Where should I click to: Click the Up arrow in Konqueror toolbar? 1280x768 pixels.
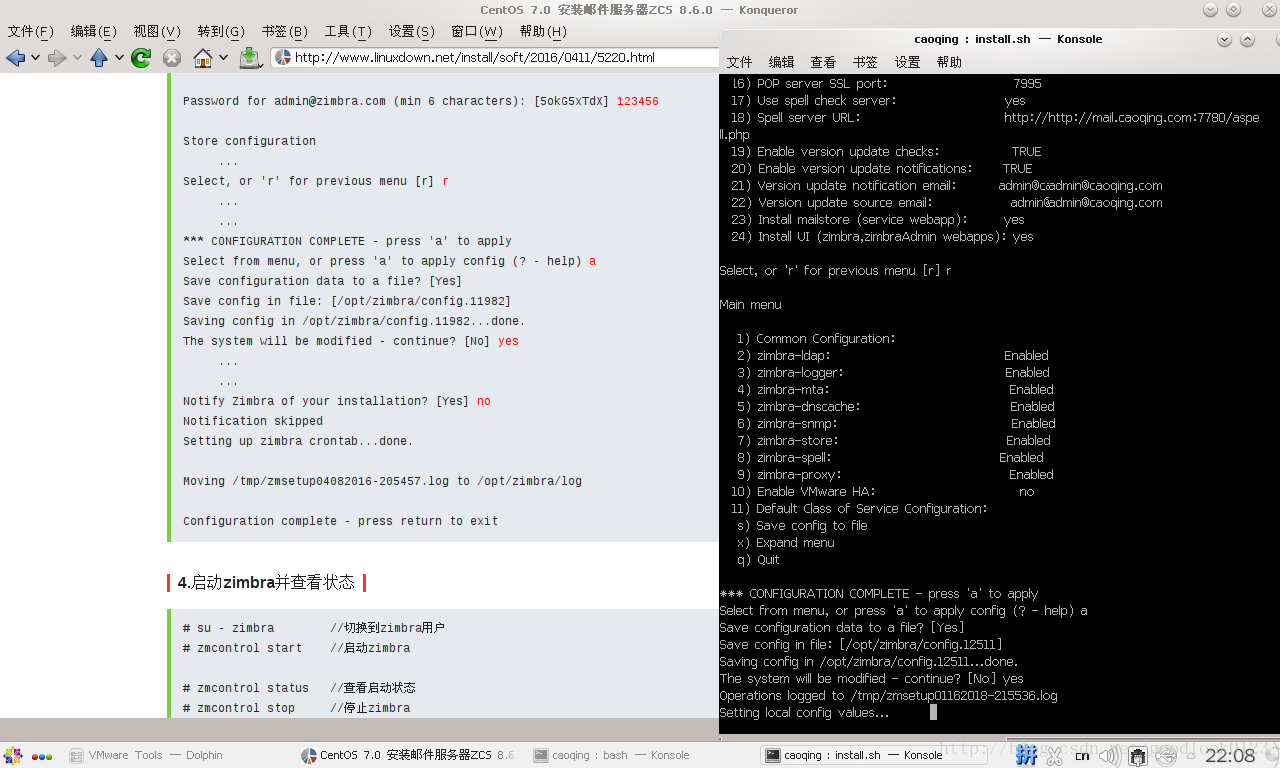(99, 58)
